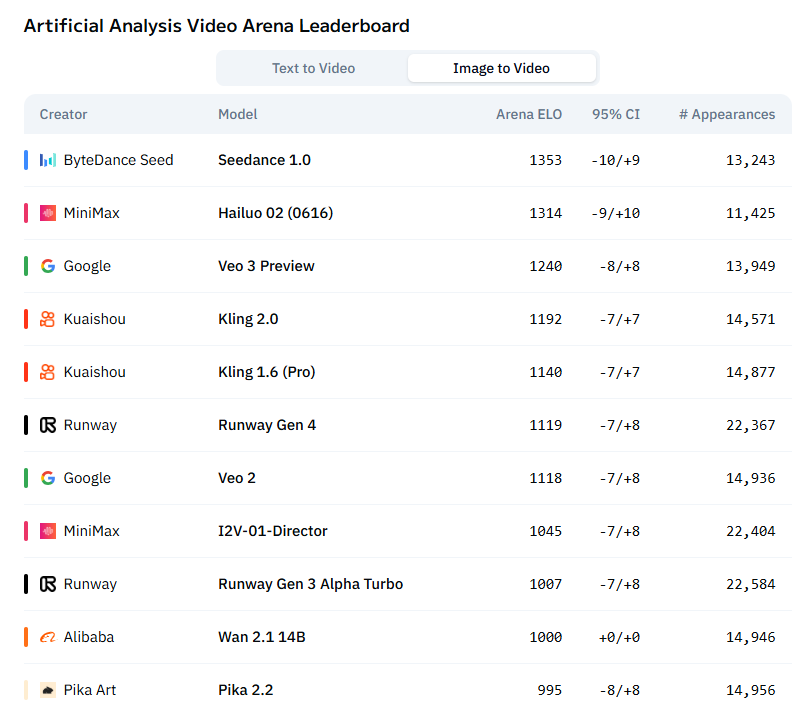Screen dimensions: 807x716
Task: Click the confidence interval +0/+0
Action: tap(620, 637)
